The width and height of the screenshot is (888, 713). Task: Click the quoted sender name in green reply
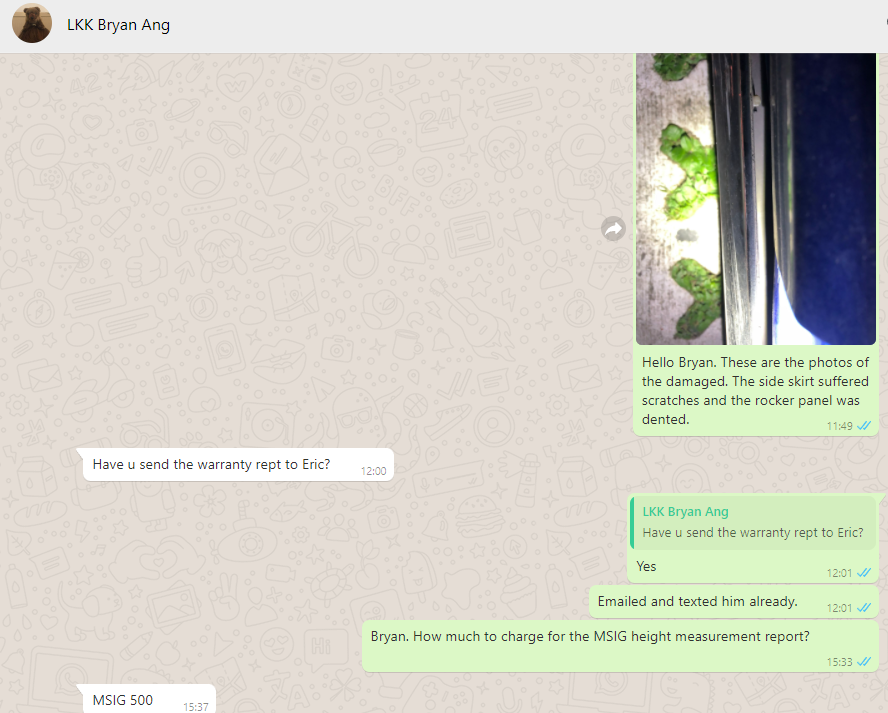685,512
